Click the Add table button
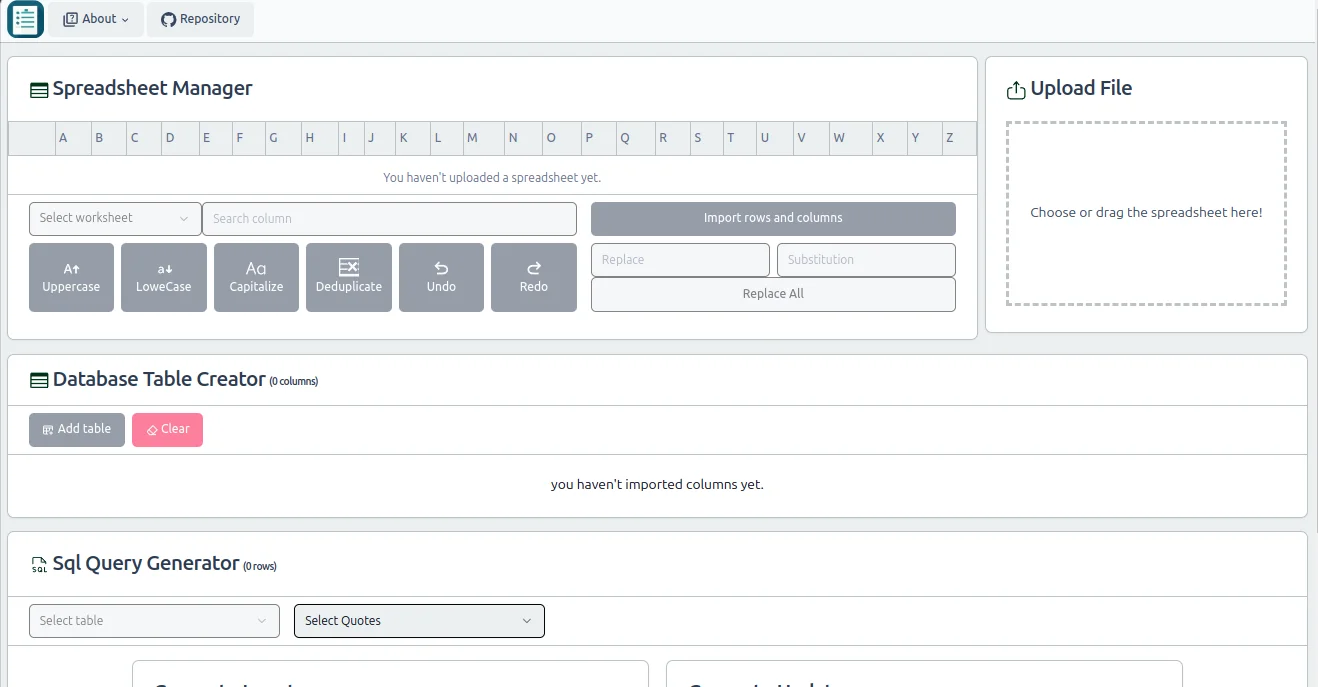The height and width of the screenshot is (687, 1318). pyautogui.click(x=77, y=429)
